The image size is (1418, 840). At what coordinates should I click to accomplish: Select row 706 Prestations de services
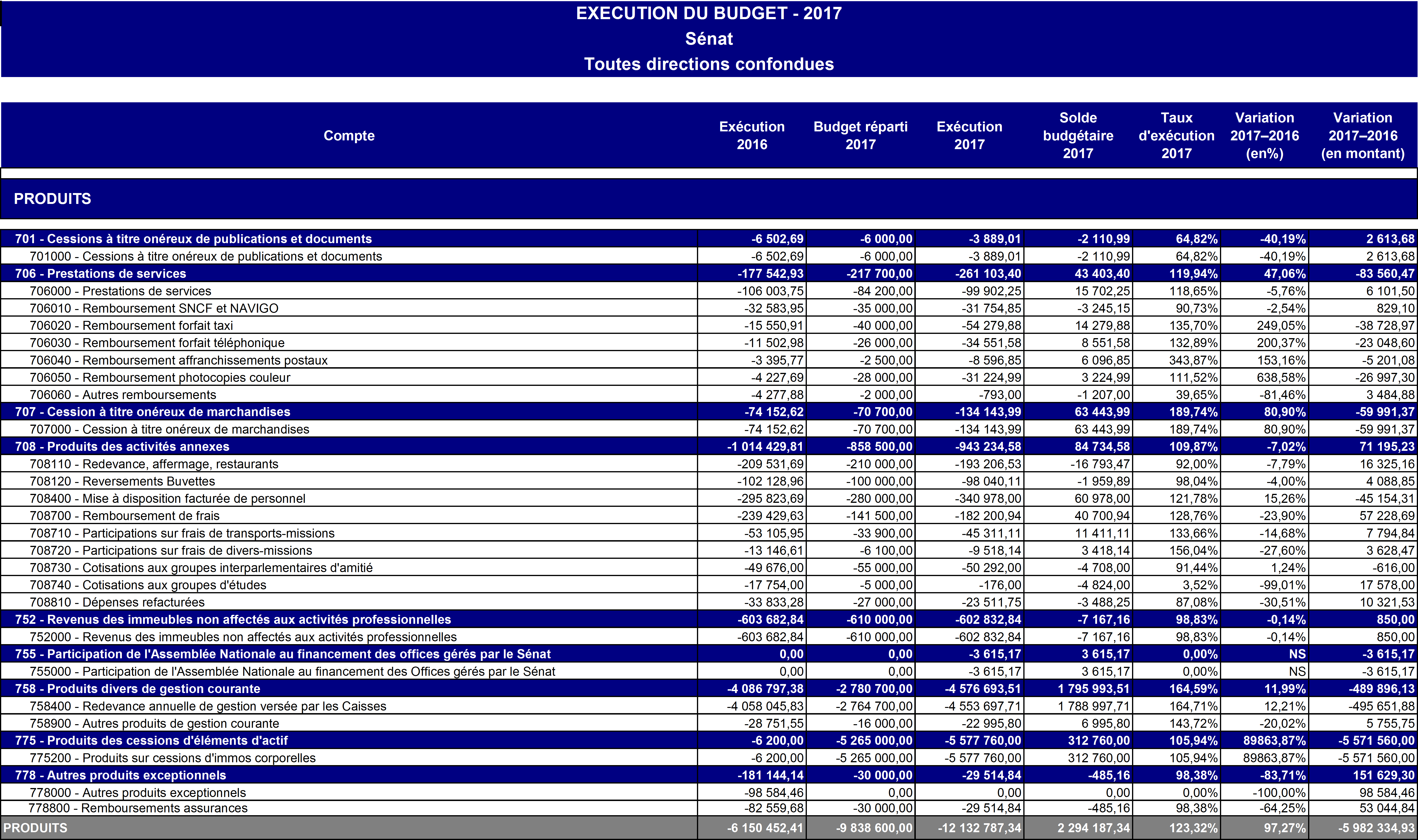100,273
